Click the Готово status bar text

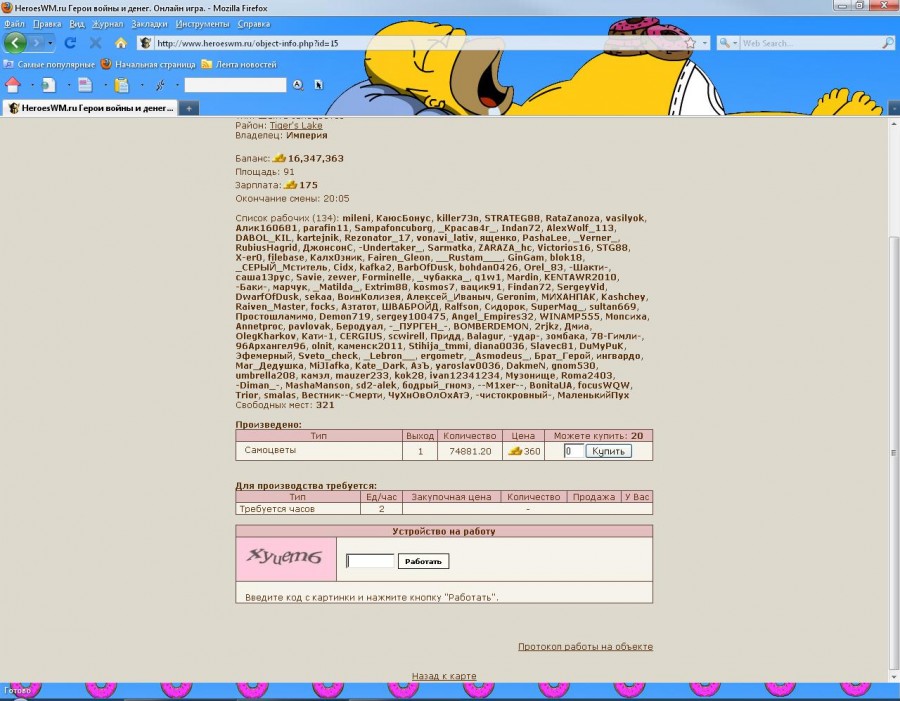[17, 690]
